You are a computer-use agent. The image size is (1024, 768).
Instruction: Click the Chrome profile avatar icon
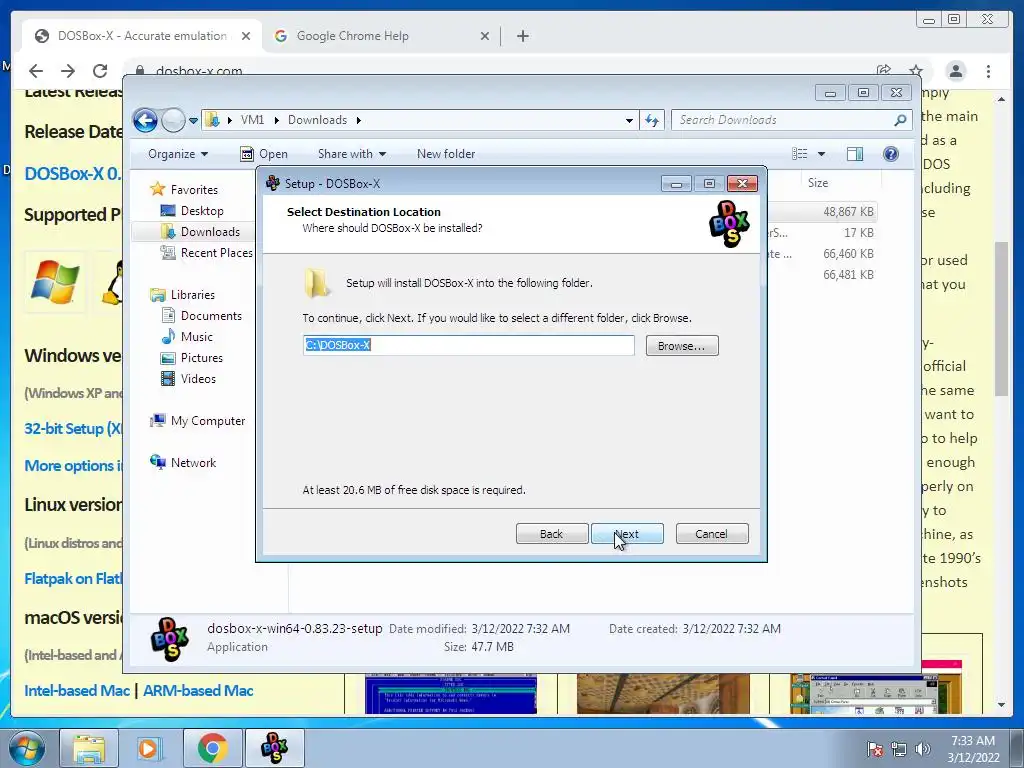(956, 71)
